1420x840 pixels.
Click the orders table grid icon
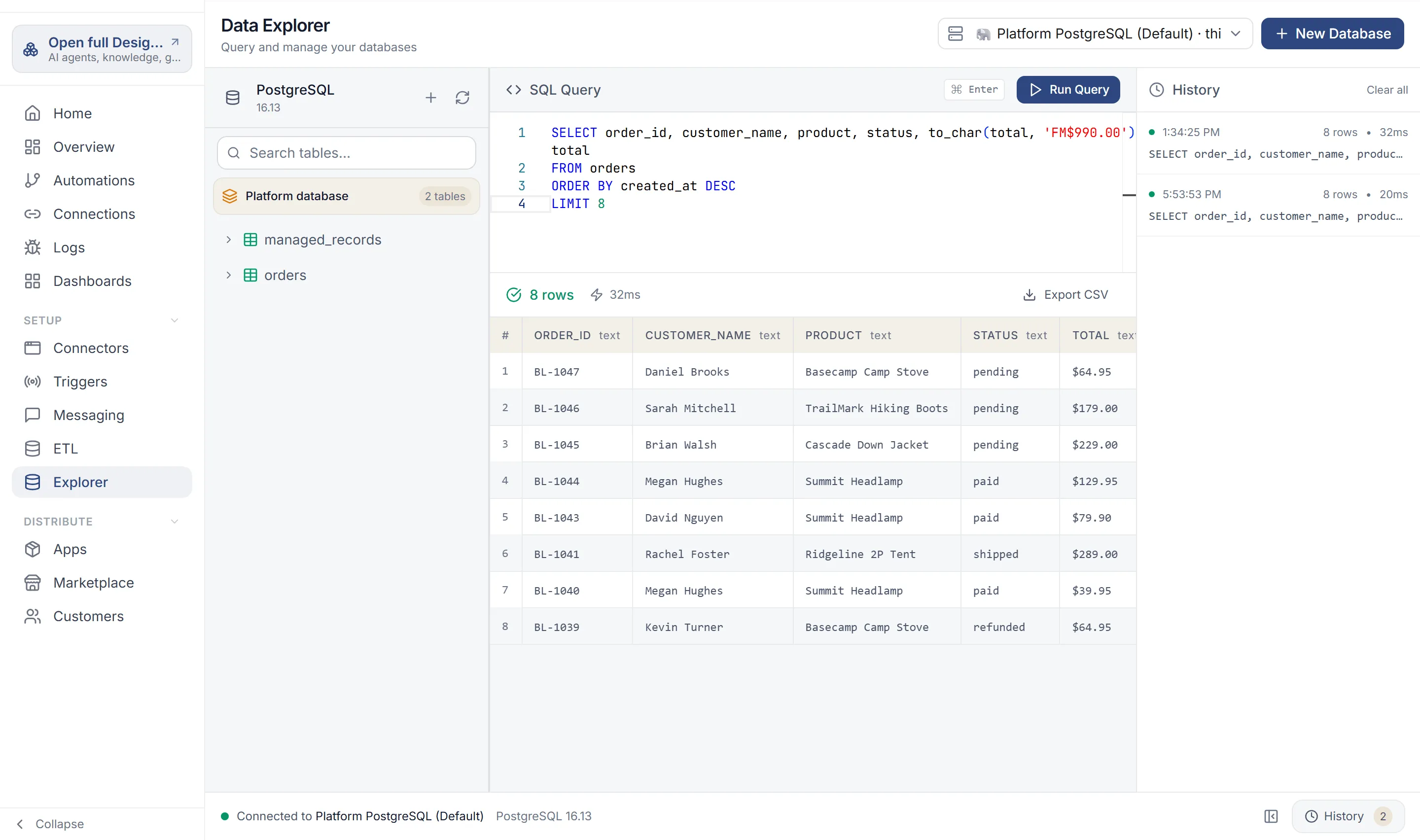point(250,275)
